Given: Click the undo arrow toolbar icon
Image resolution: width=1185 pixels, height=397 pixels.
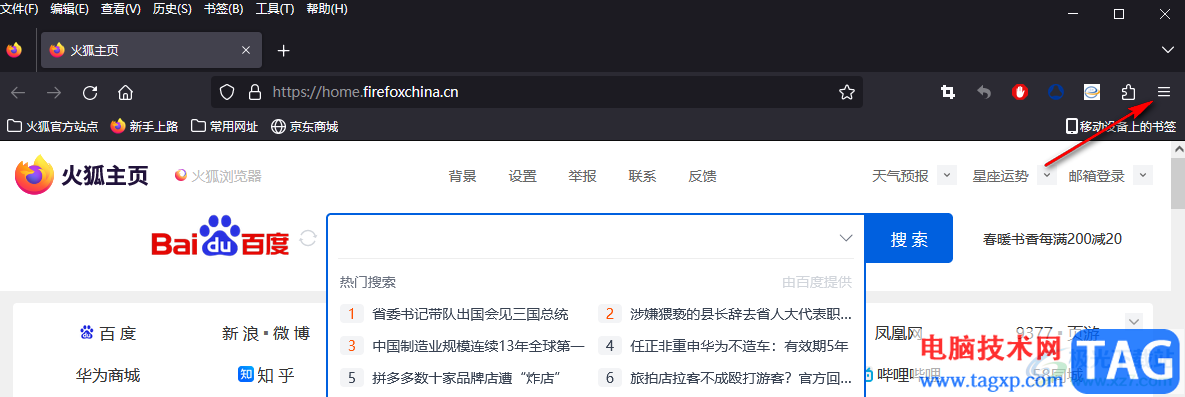Looking at the screenshot, I should [x=984, y=92].
